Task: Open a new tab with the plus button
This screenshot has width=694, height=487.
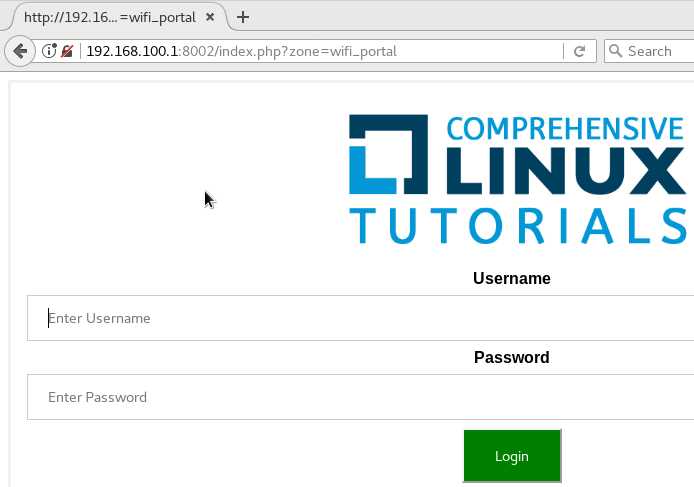Action: click(x=242, y=17)
